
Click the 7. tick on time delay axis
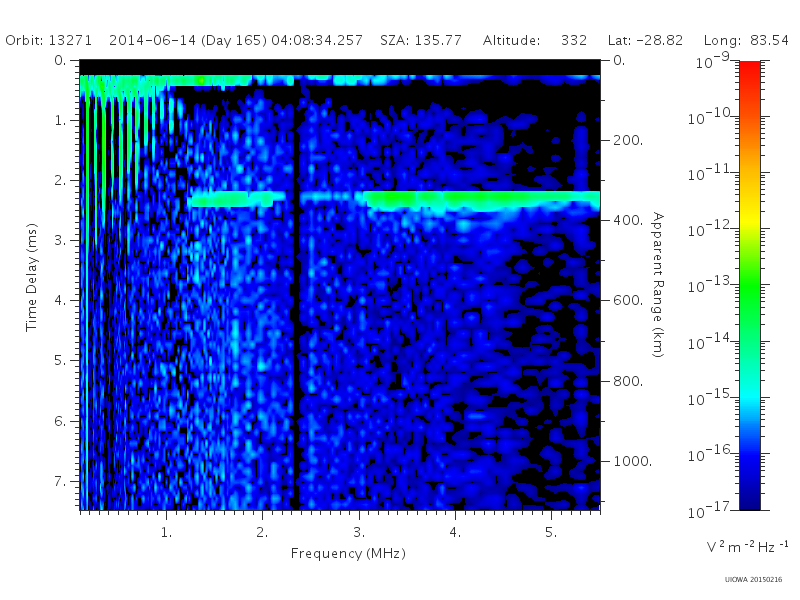[60, 481]
